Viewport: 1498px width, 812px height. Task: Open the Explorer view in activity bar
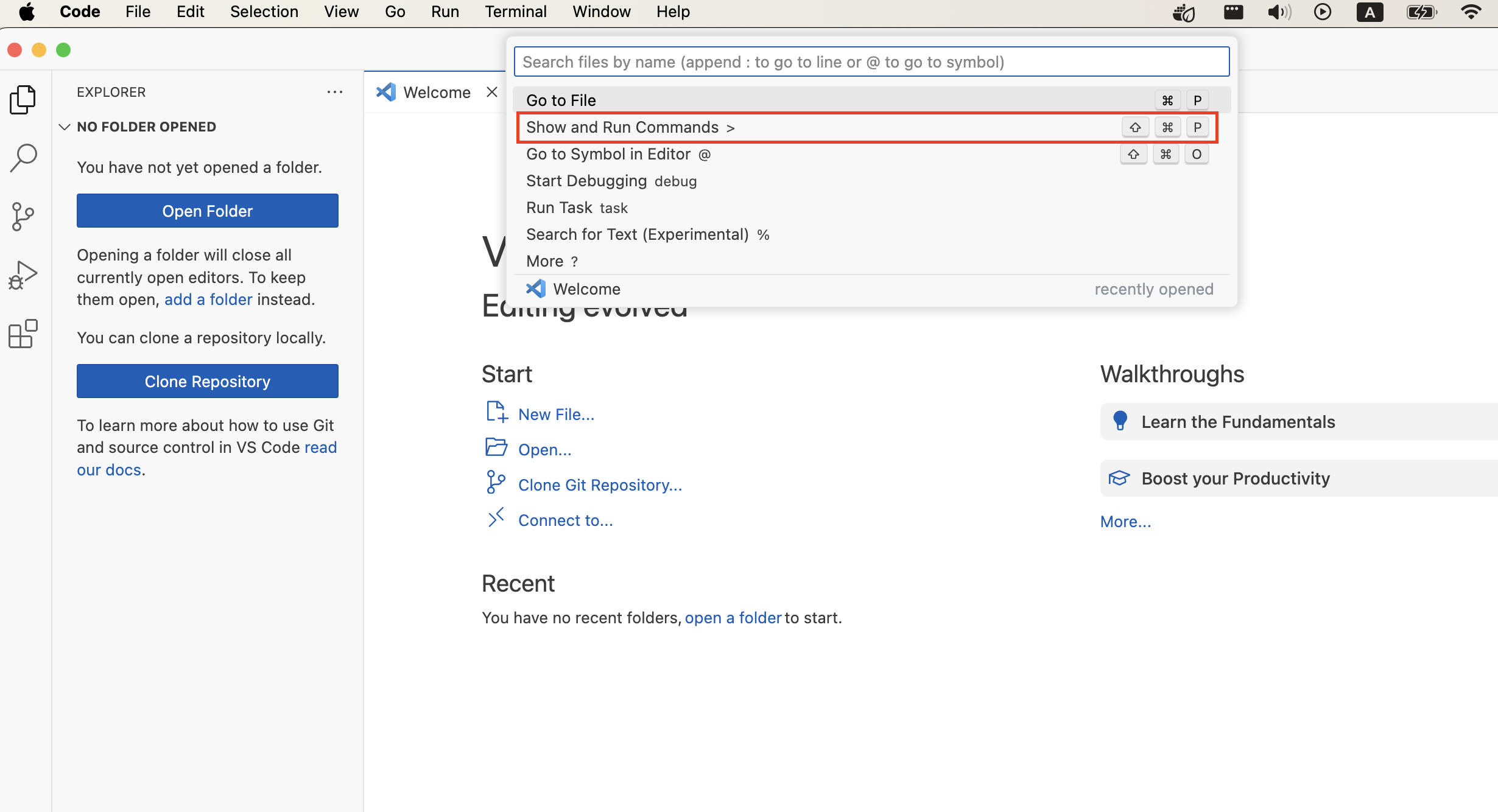pyautogui.click(x=23, y=99)
